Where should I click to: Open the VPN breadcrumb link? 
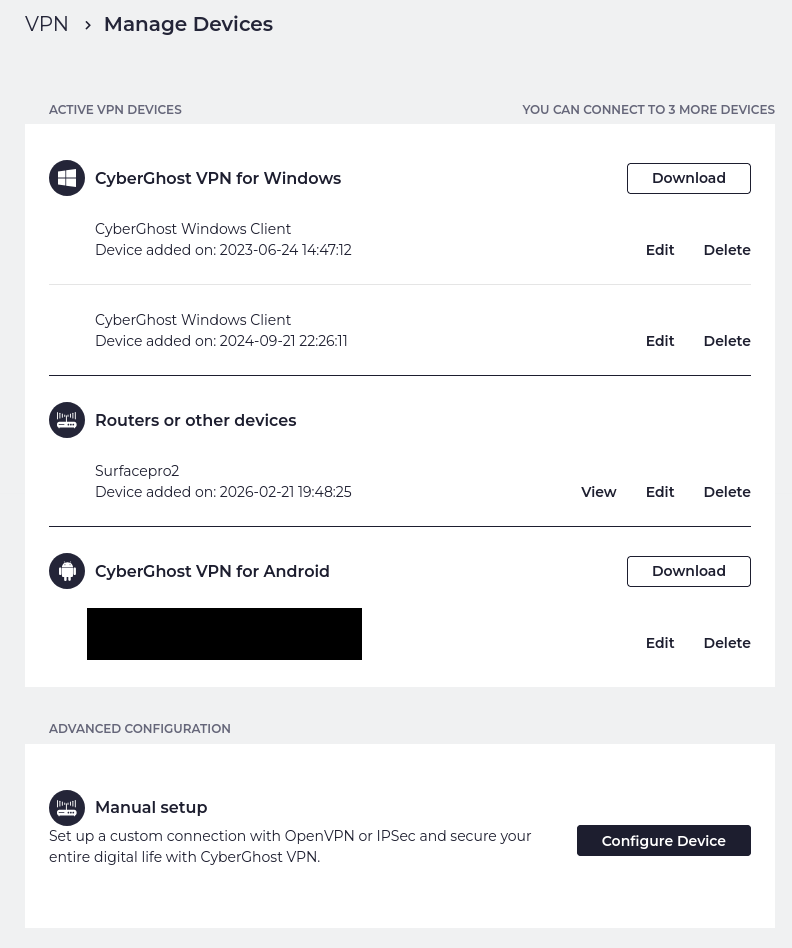[x=46, y=24]
